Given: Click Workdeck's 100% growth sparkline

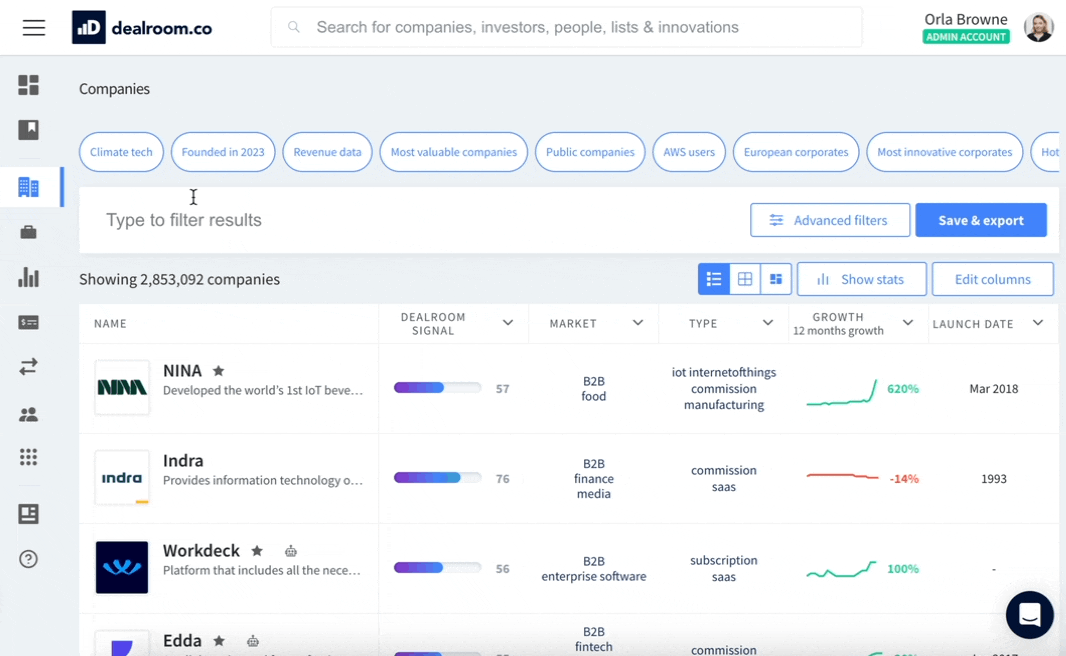Looking at the screenshot, I should (x=842, y=570).
